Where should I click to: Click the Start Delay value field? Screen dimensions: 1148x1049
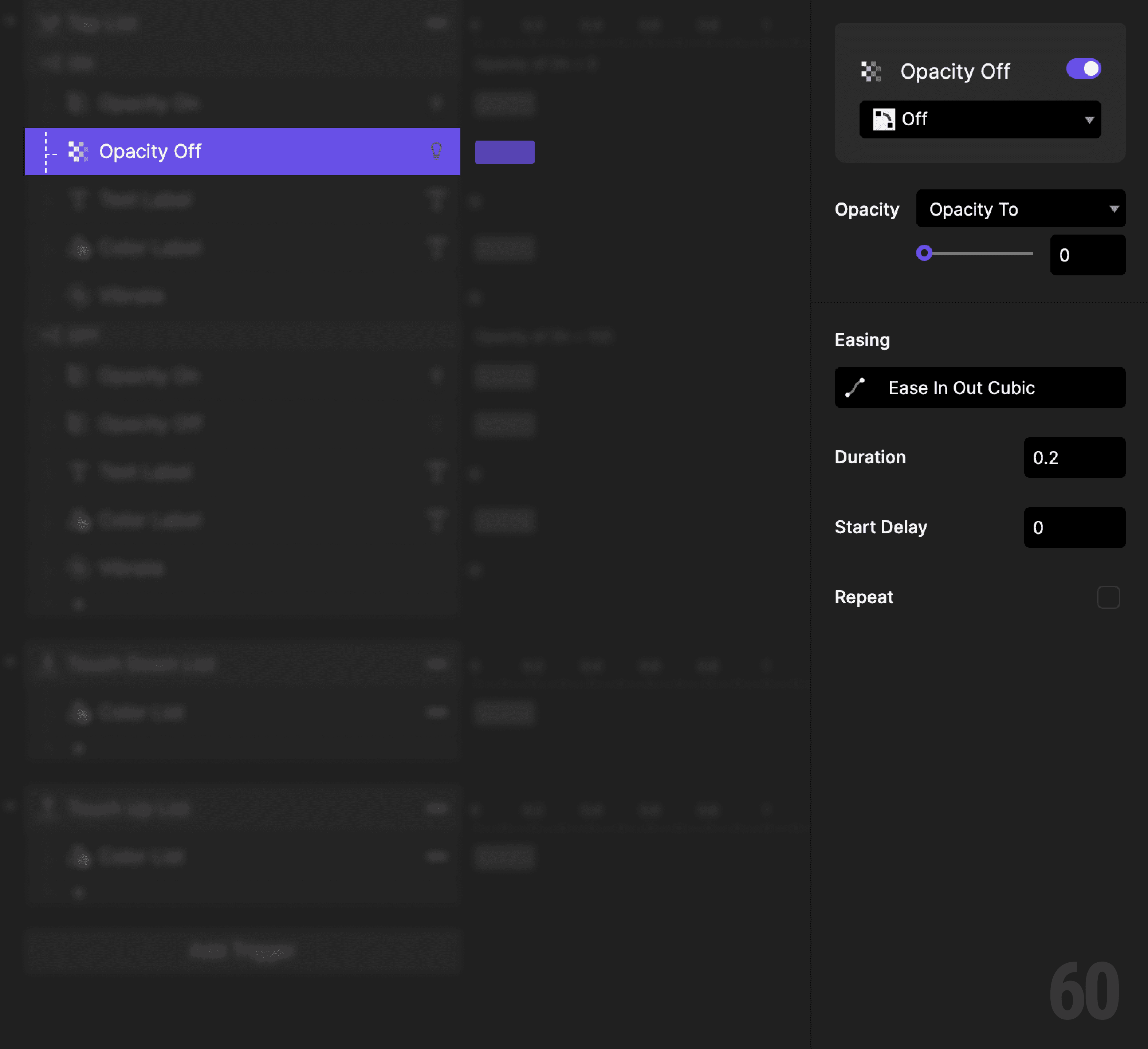coord(1074,527)
